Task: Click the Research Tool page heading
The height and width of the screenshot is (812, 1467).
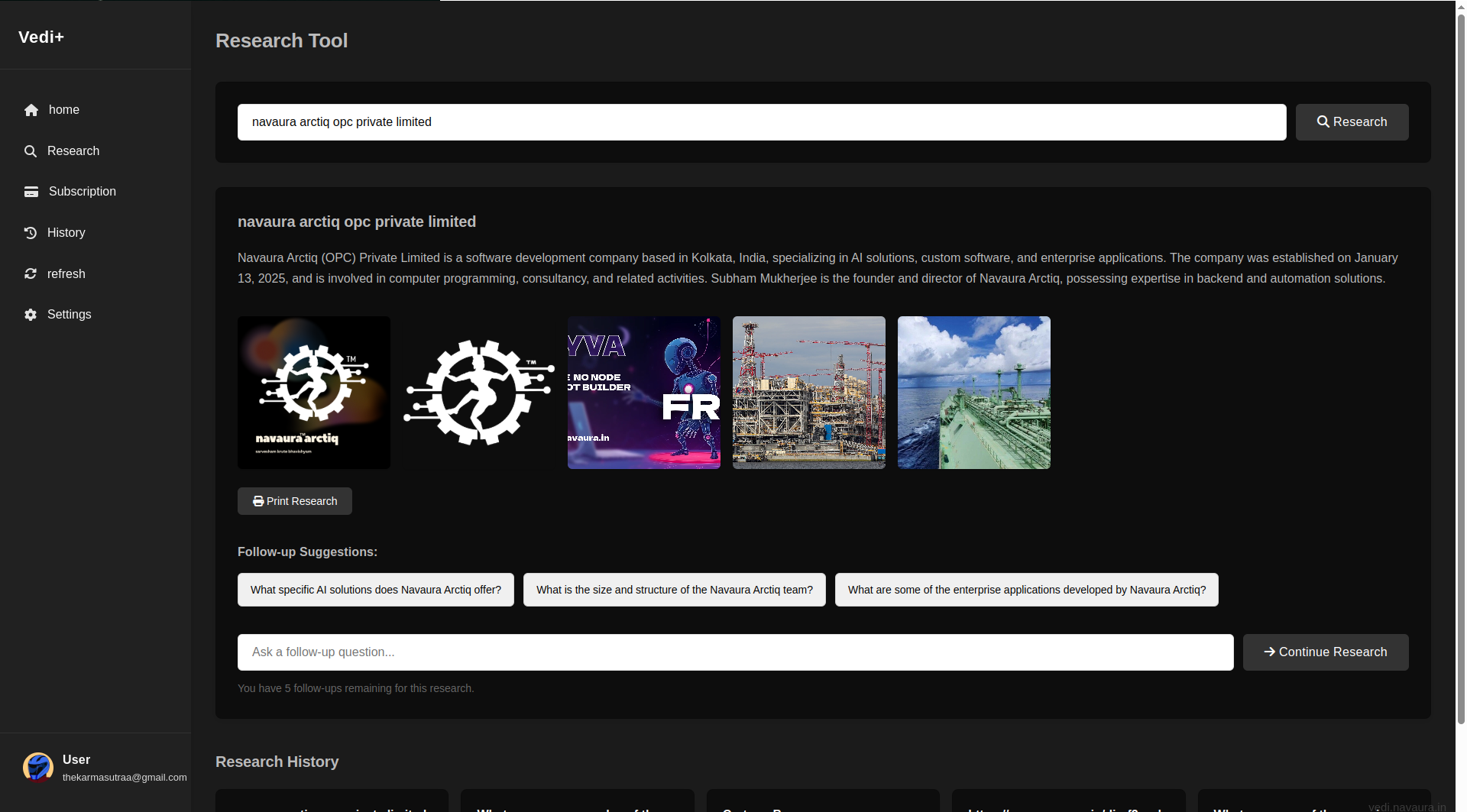Action: tap(281, 40)
